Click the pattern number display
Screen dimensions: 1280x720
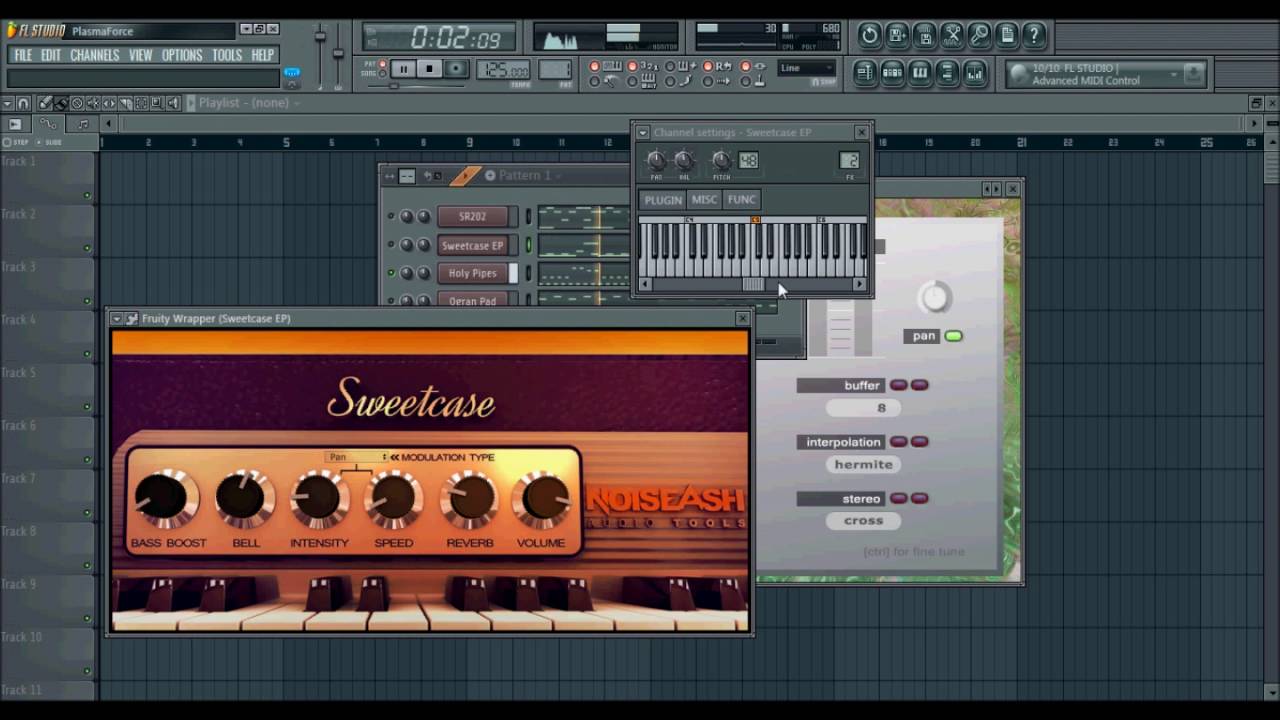(555, 70)
